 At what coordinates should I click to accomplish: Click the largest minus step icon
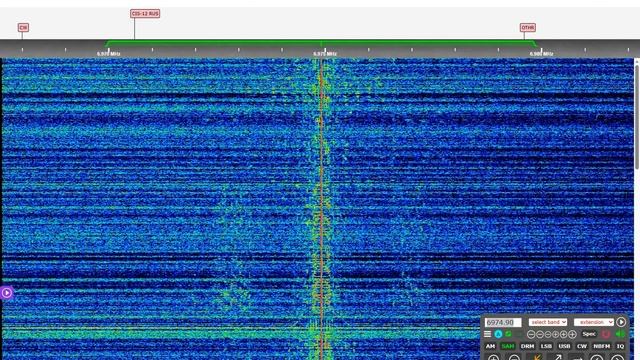coord(531,334)
